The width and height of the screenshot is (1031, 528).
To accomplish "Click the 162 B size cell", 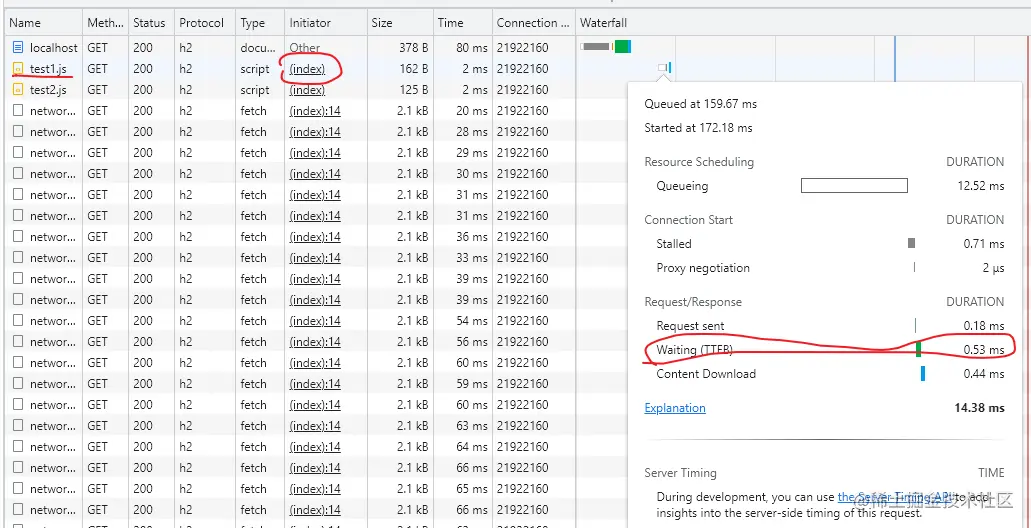I will tap(414, 68).
